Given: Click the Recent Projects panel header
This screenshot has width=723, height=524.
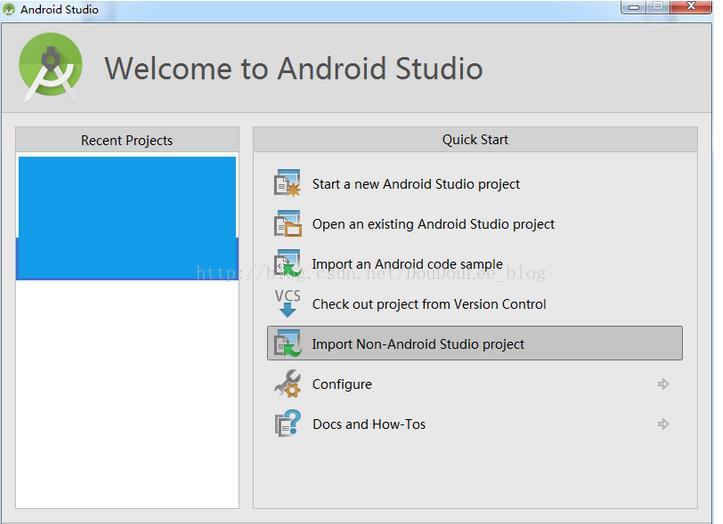Looking at the screenshot, I should coord(127,140).
